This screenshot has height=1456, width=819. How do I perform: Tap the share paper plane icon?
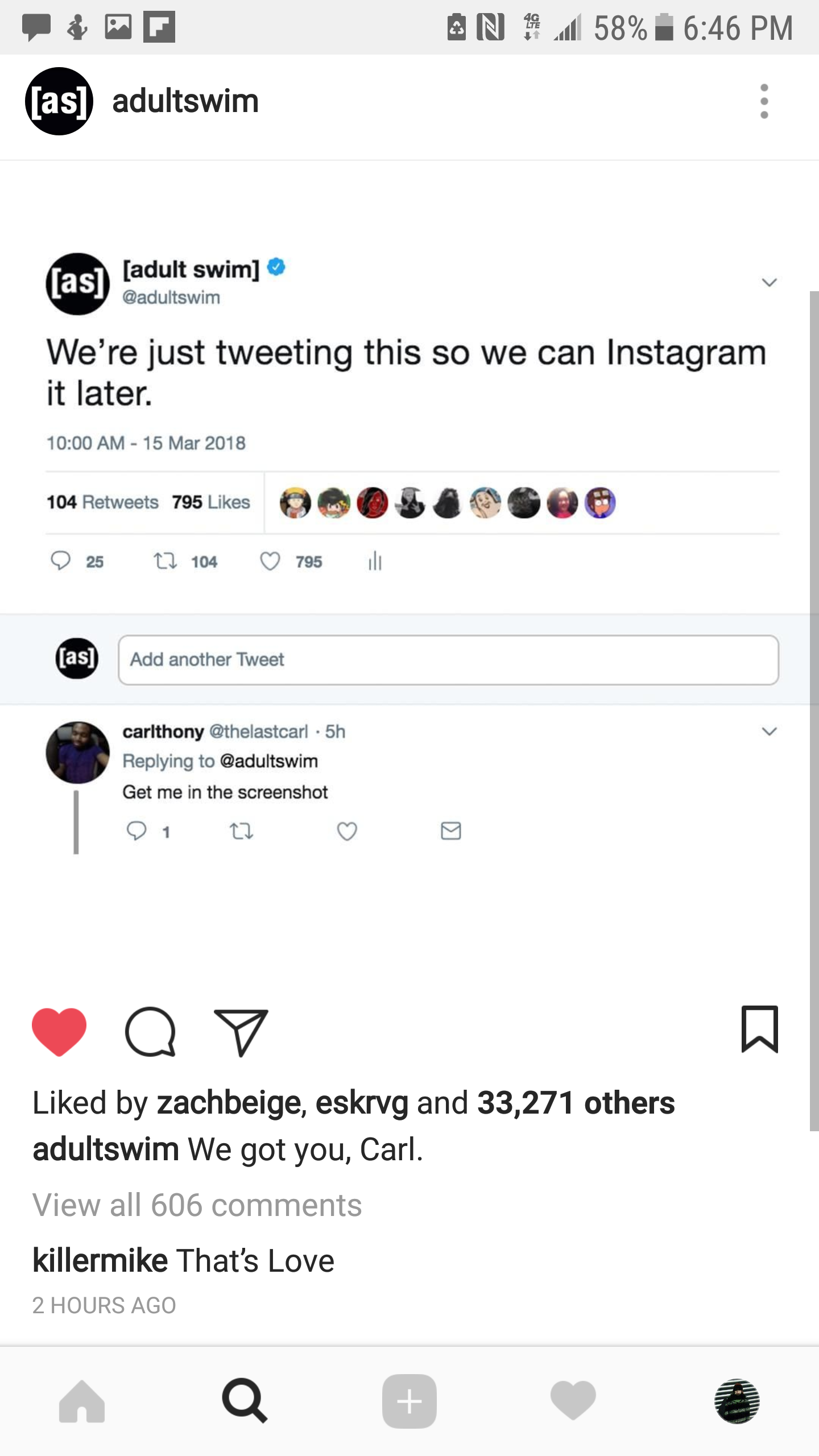241,1032
